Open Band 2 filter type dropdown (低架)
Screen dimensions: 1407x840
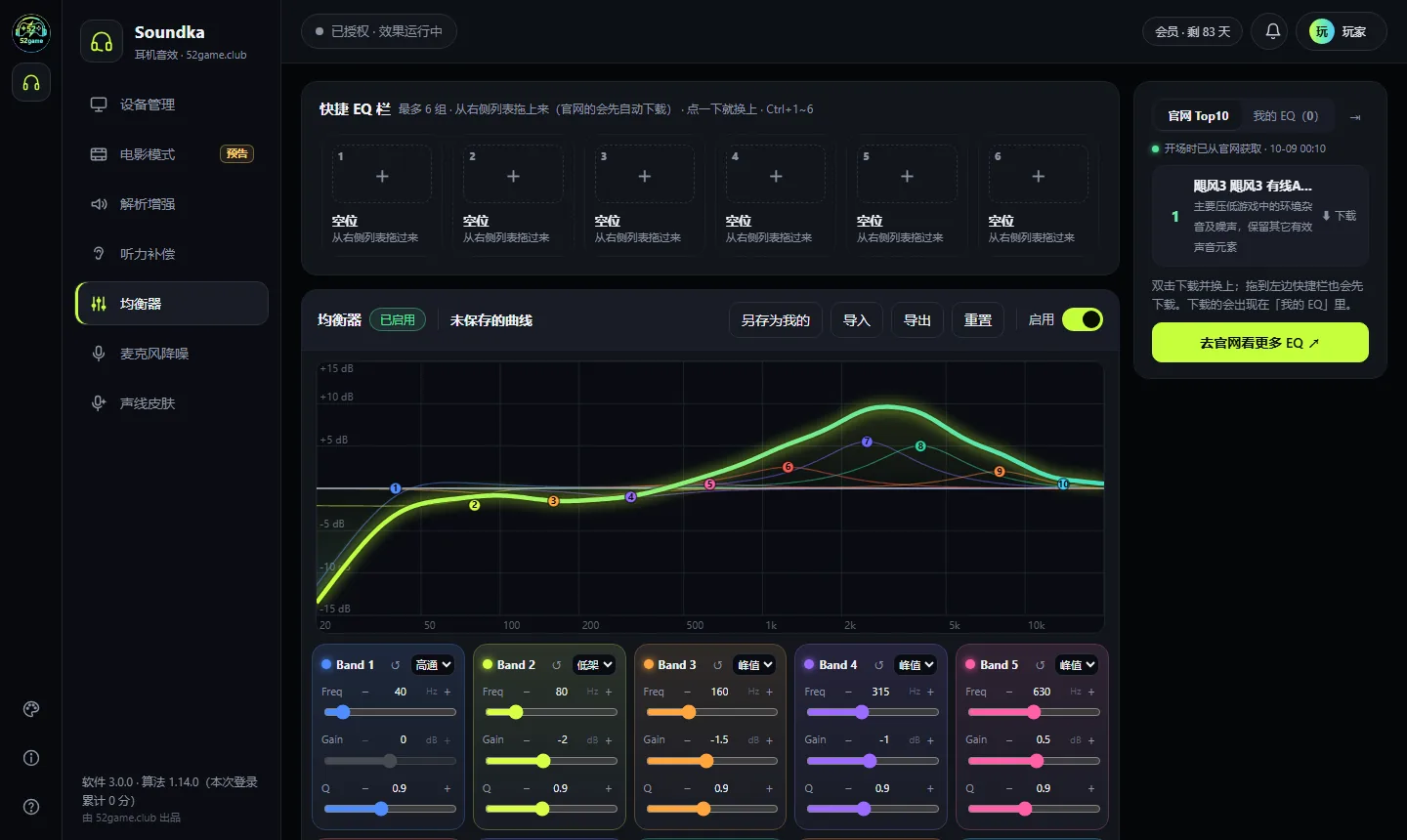click(x=594, y=665)
